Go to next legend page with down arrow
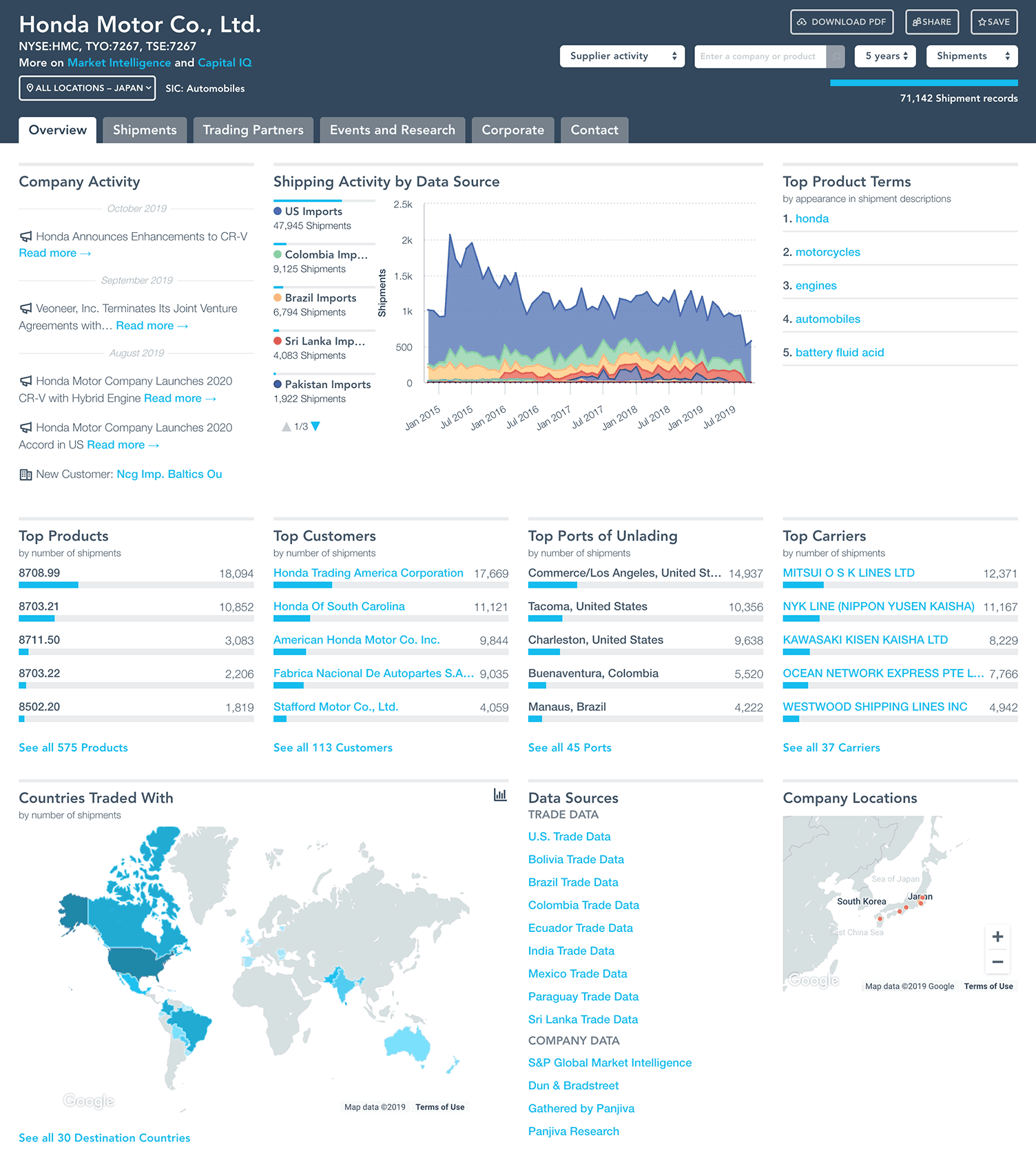 point(315,427)
